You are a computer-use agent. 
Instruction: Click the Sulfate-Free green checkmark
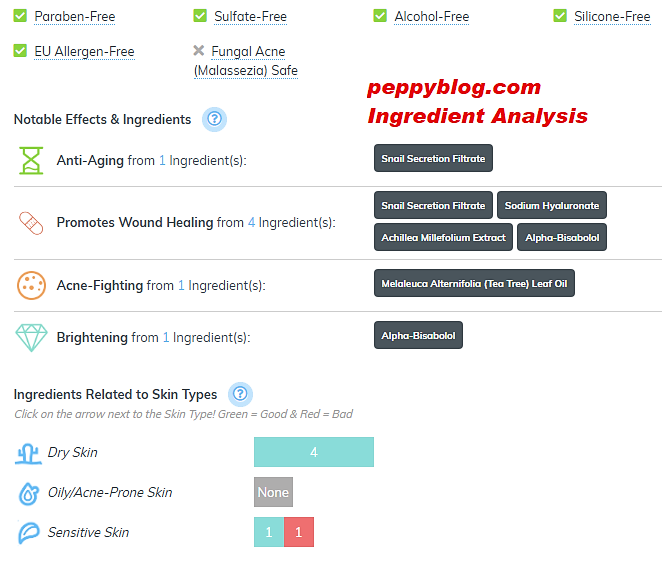click(200, 16)
